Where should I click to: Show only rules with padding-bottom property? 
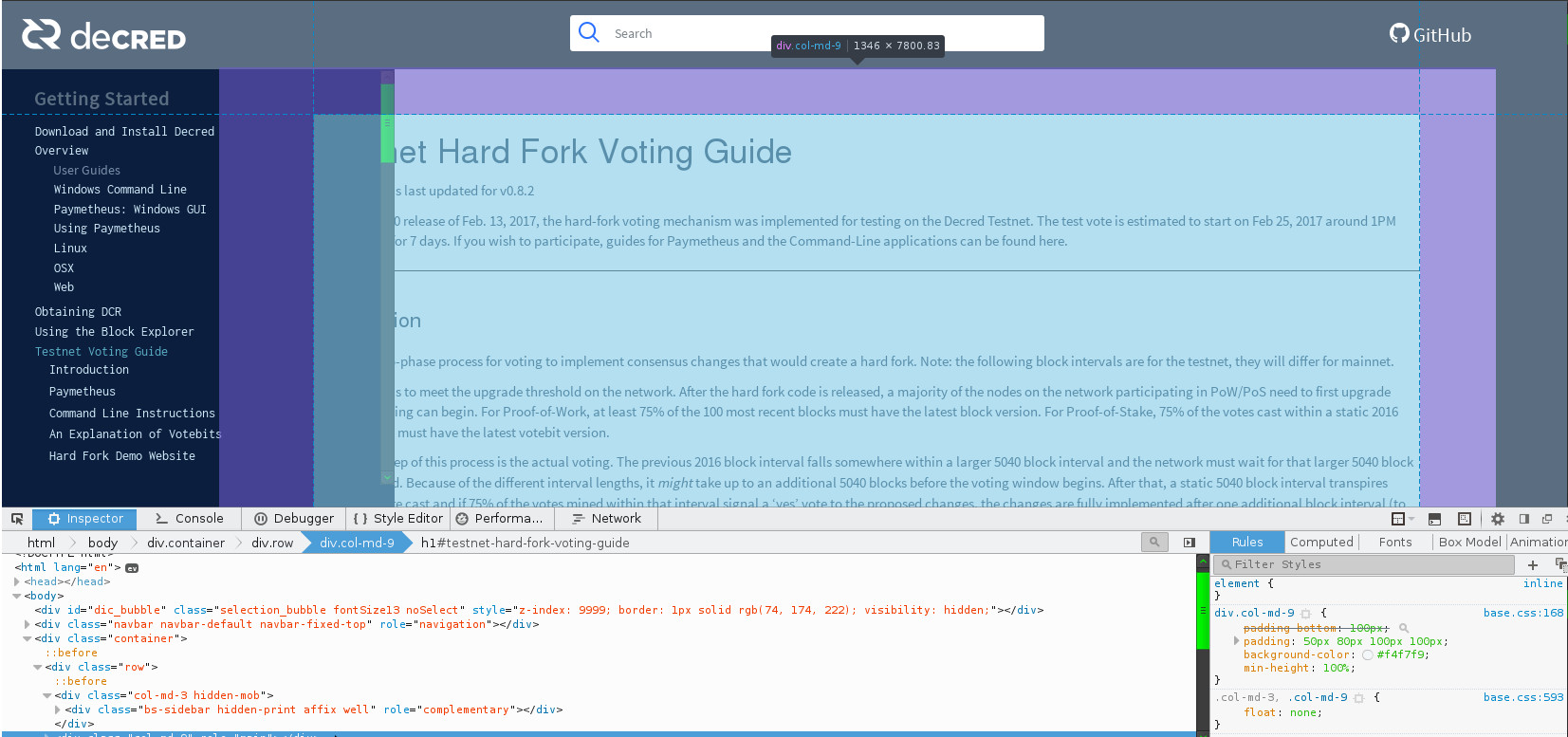click(1404, 628)
